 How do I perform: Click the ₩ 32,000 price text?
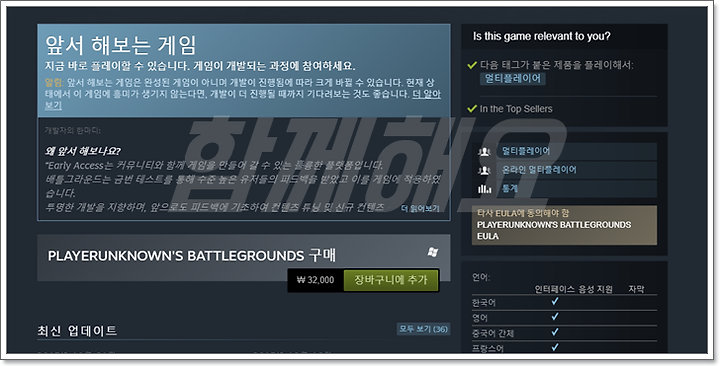[x=315, y=280]
